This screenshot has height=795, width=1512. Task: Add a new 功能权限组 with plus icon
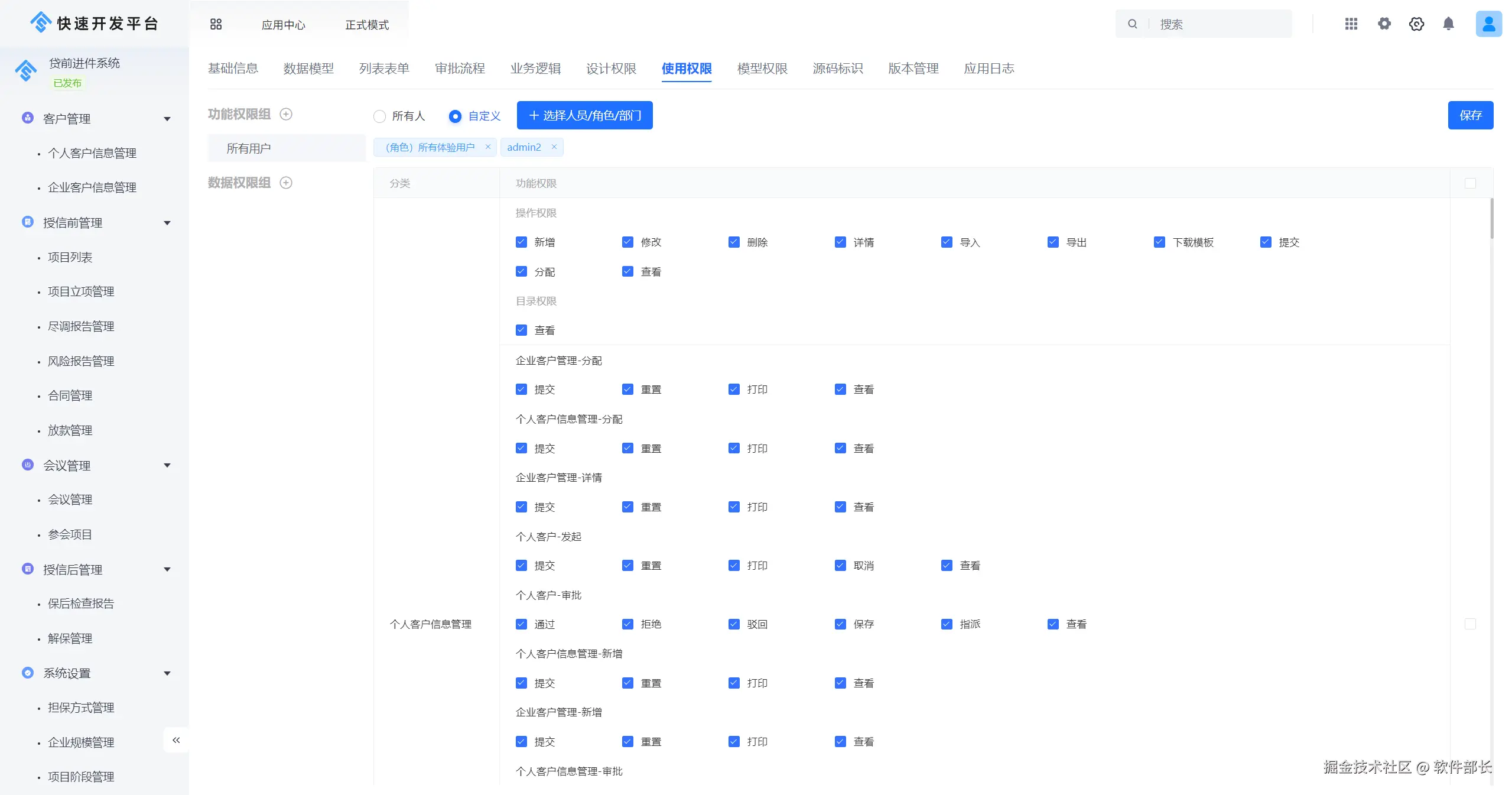click(x=286, y=114)
